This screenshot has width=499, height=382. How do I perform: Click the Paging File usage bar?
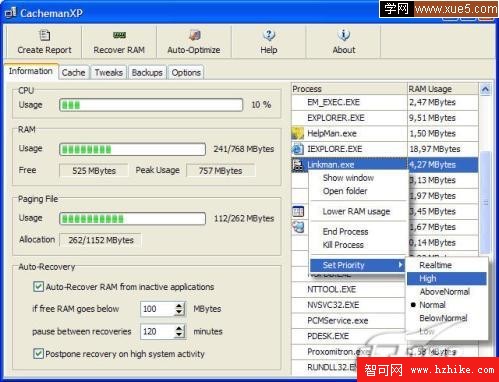[x=132, y=219]
